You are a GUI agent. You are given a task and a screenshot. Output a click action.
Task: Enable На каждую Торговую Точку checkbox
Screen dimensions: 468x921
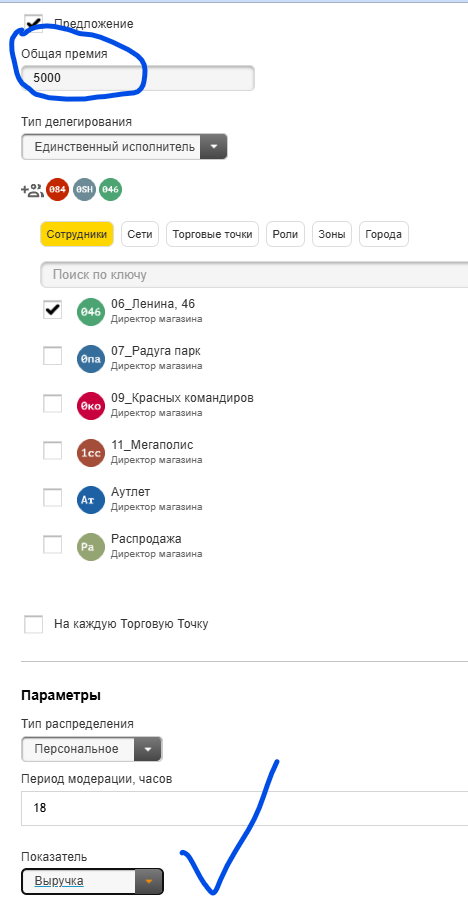point(33,624)
